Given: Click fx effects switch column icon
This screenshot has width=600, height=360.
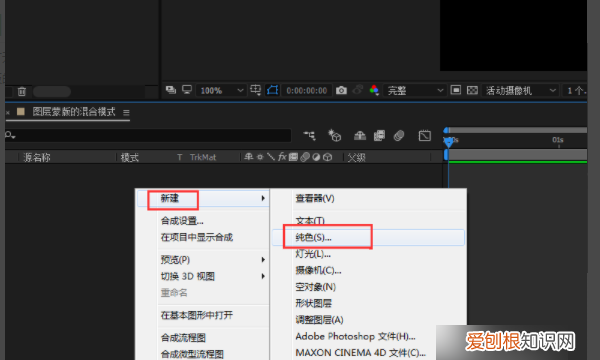Looking at the screenshot, I should click(x=282, y=157).
